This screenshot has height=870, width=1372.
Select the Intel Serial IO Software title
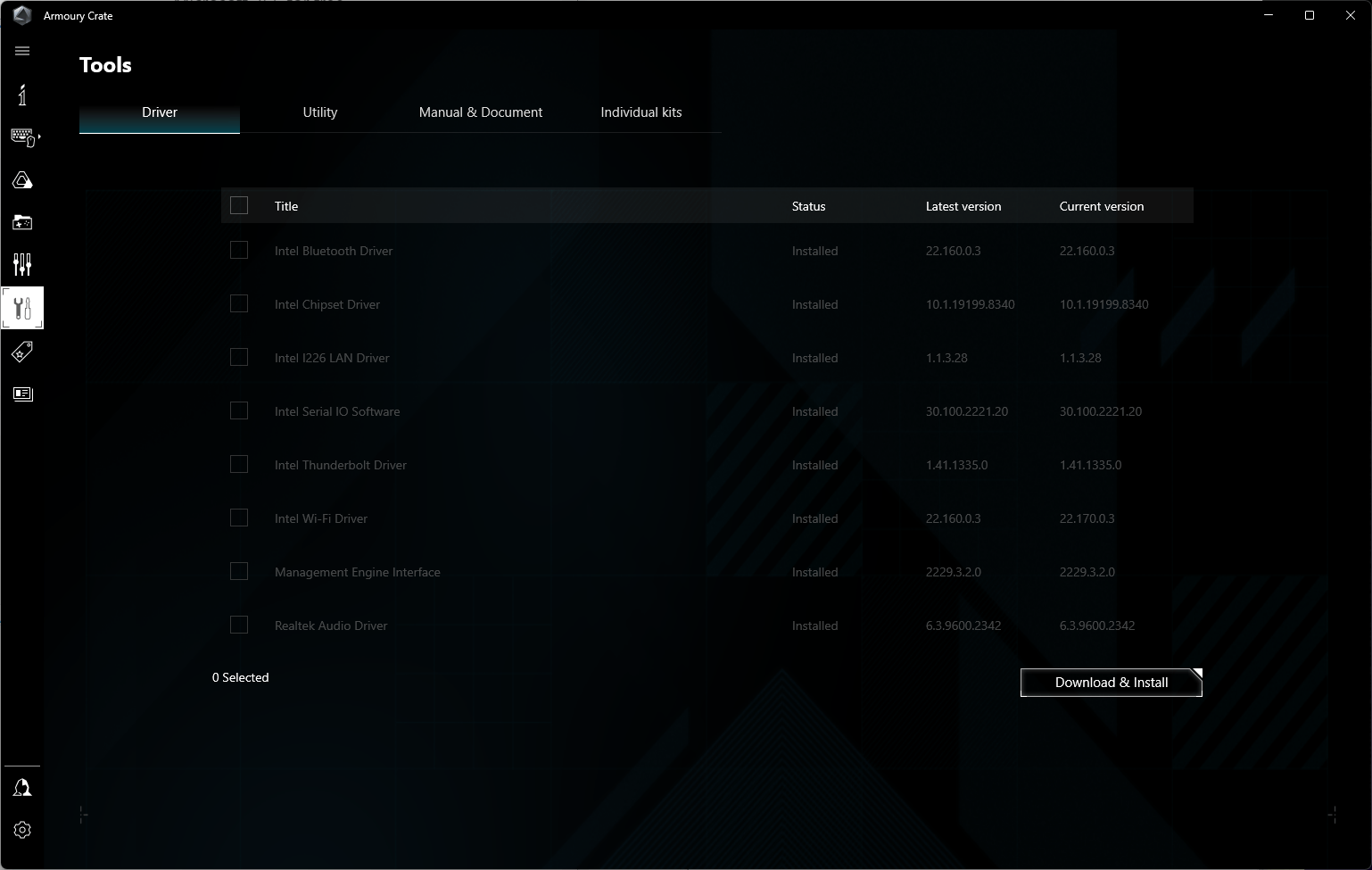[337, 411]
